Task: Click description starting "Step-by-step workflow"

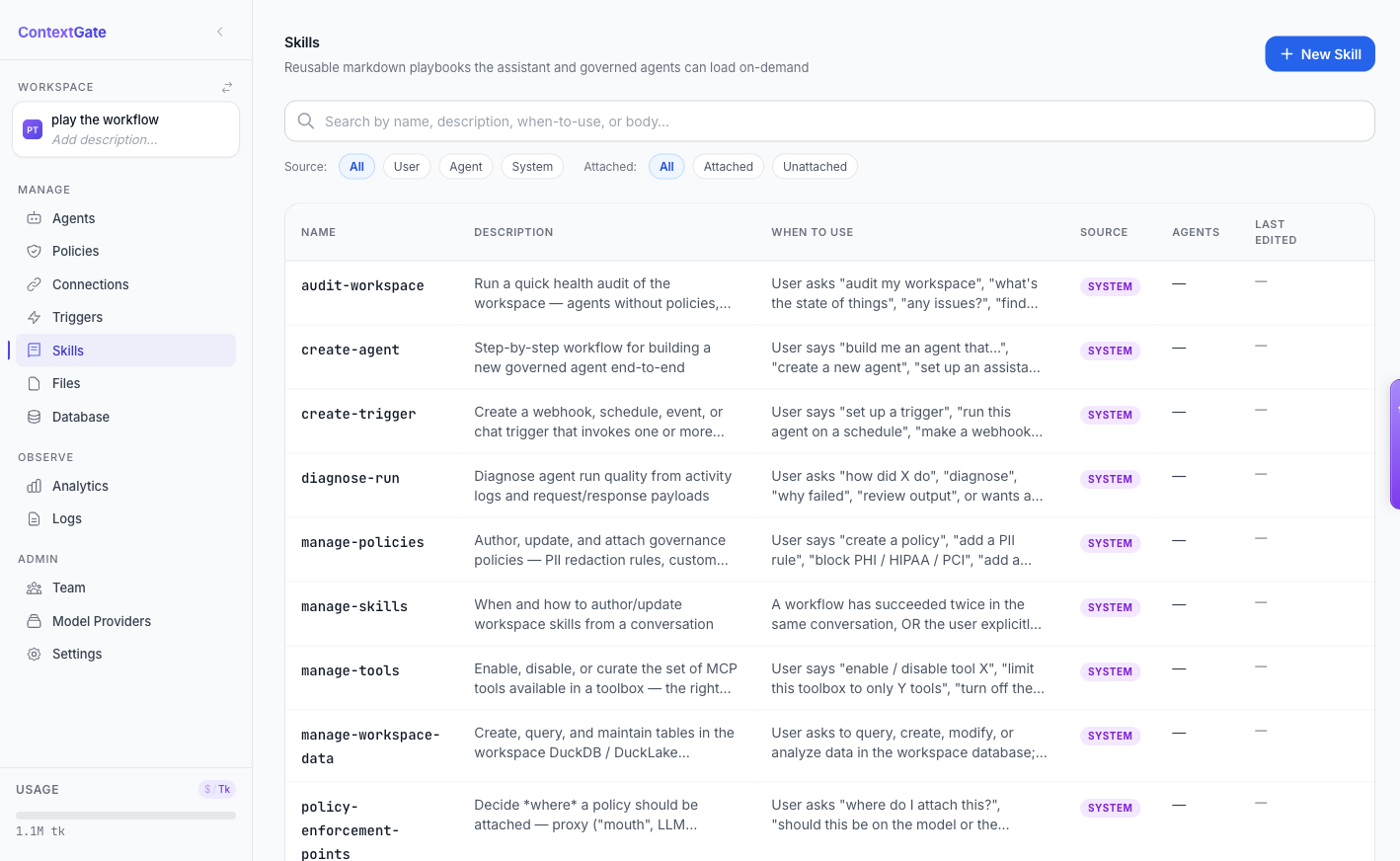Action: [592, 357]
